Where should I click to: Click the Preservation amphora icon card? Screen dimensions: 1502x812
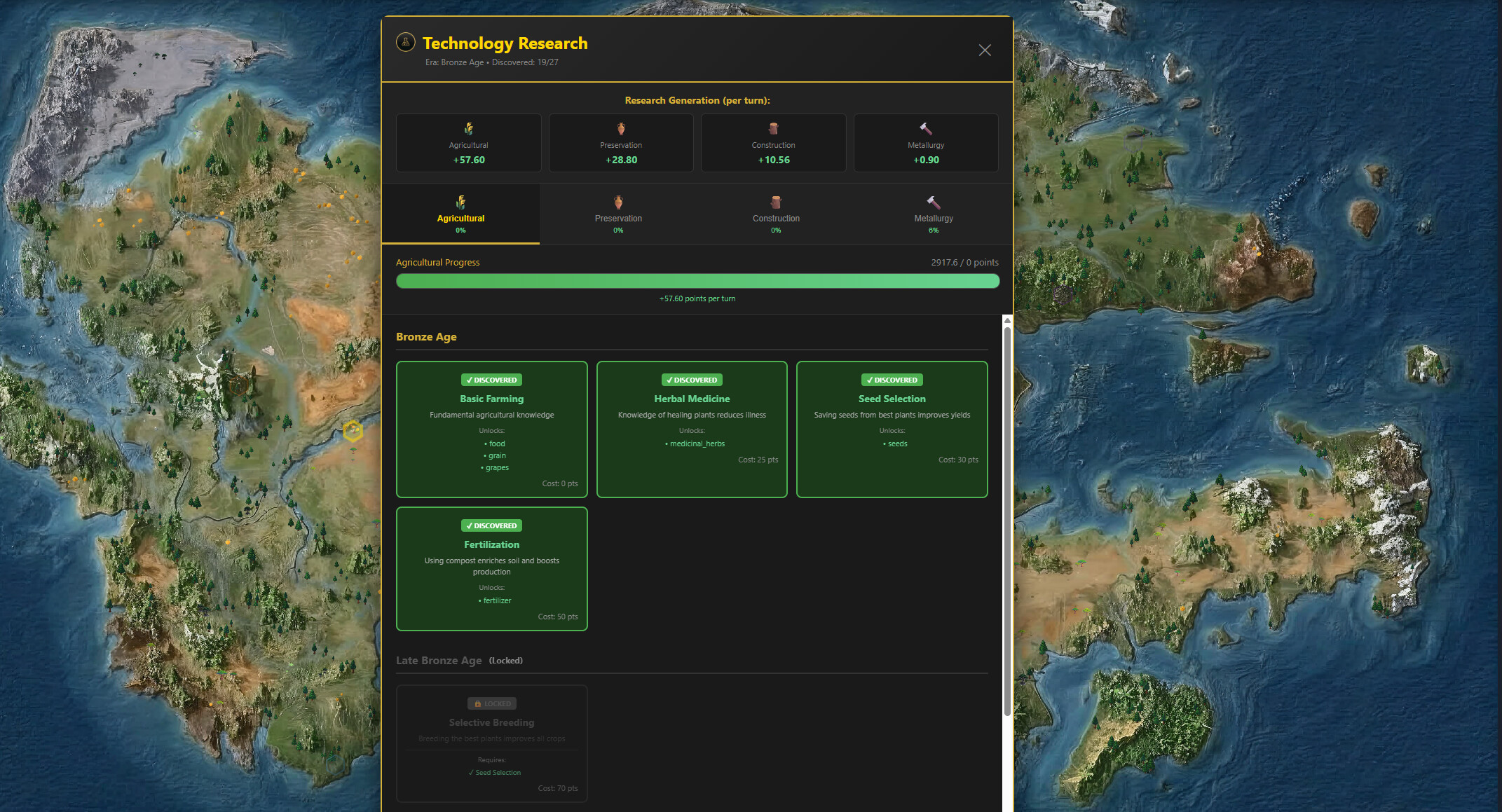[620, 142]
